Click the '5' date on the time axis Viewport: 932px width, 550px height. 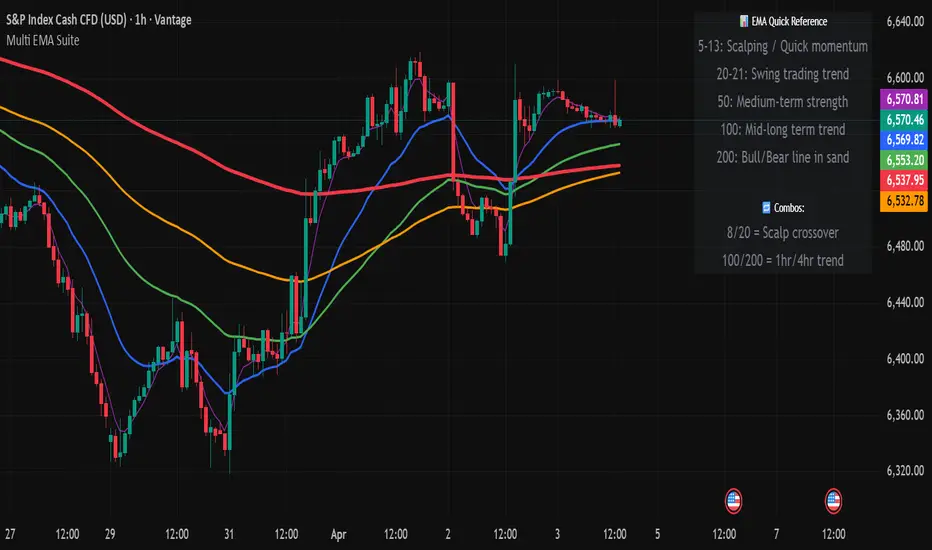coord(657,534)
